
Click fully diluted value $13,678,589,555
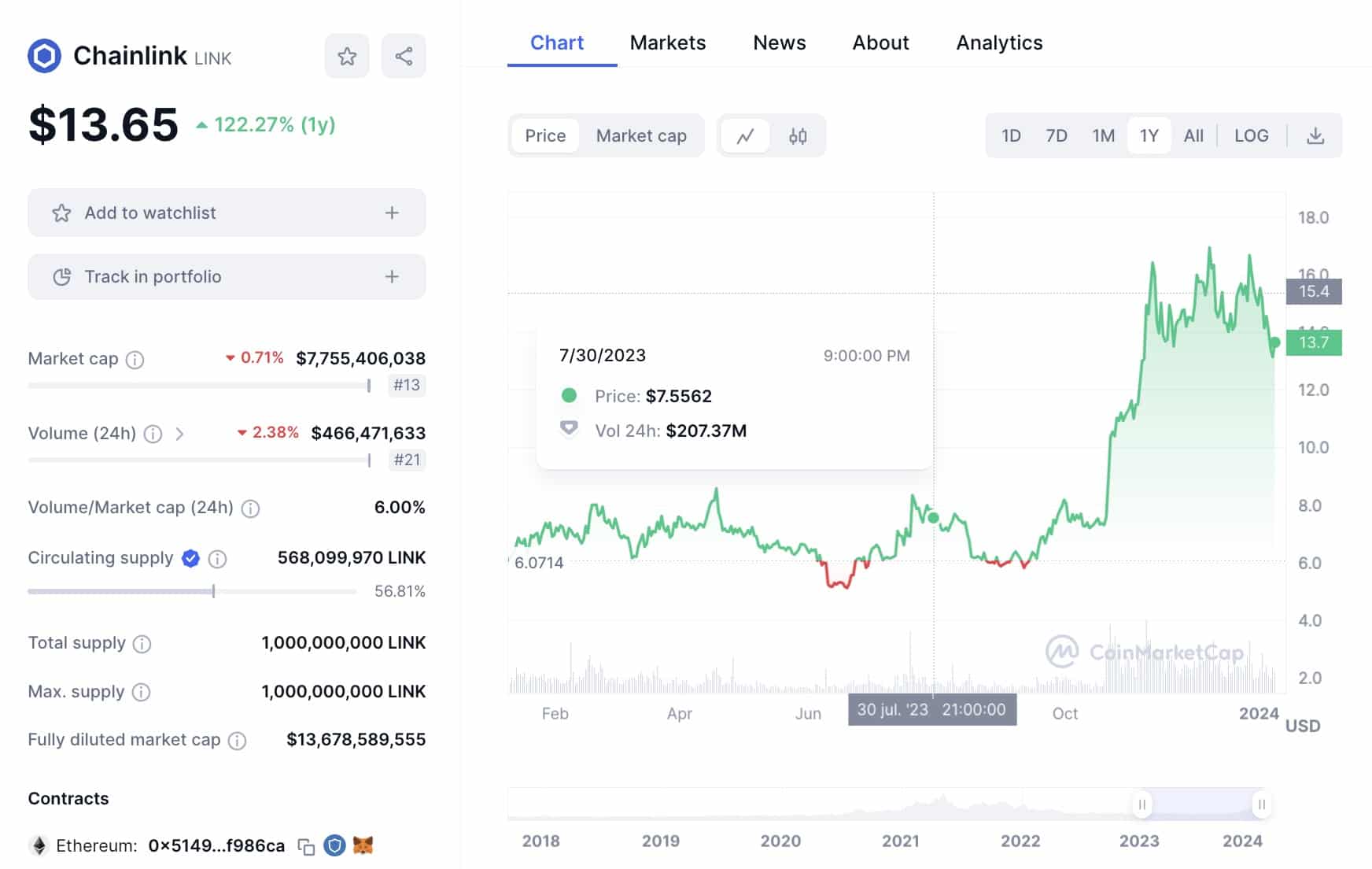(356, 739)
